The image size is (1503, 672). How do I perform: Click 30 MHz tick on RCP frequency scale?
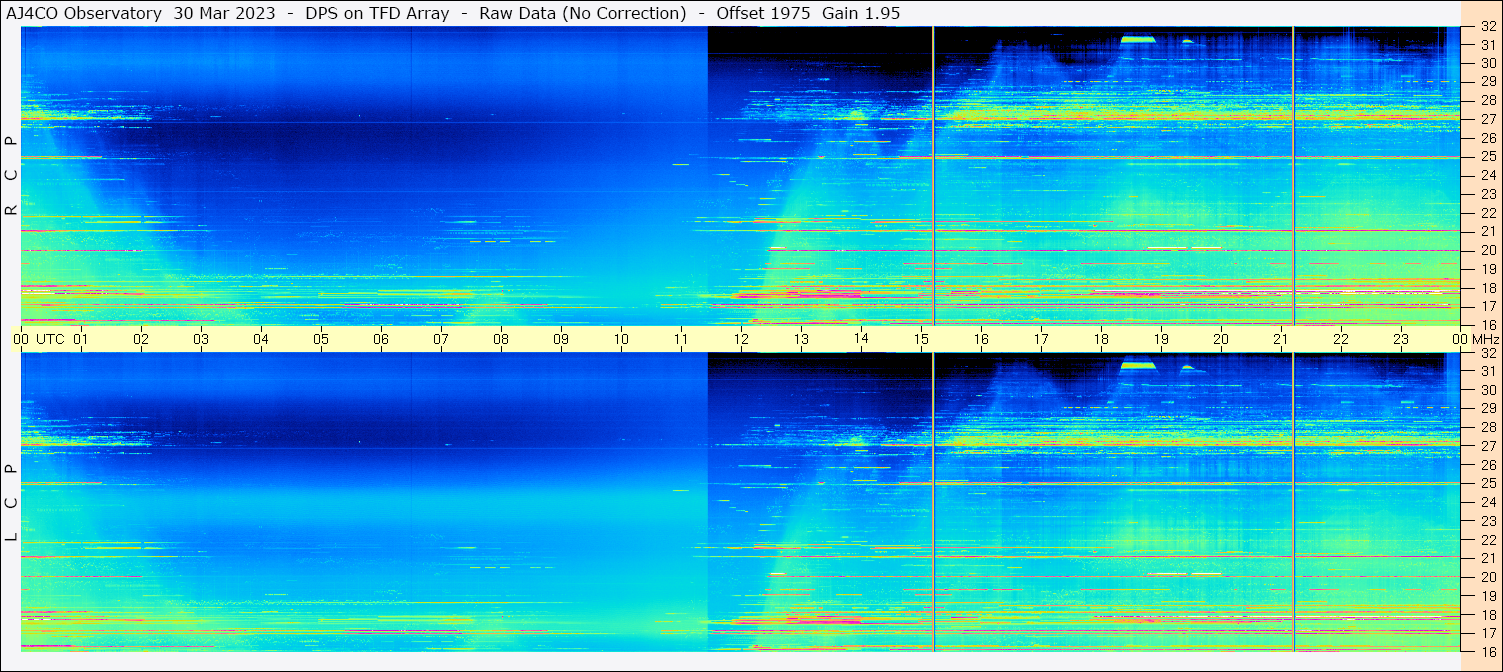[1487, 63]
